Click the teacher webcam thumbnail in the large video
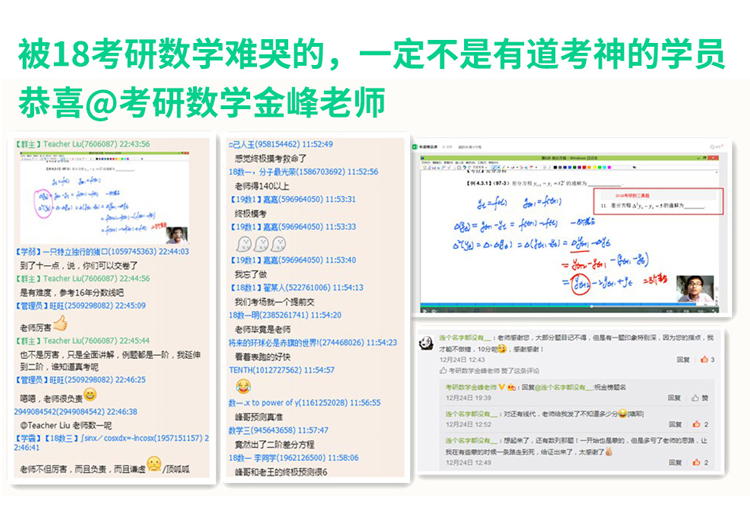 point(695,289)
